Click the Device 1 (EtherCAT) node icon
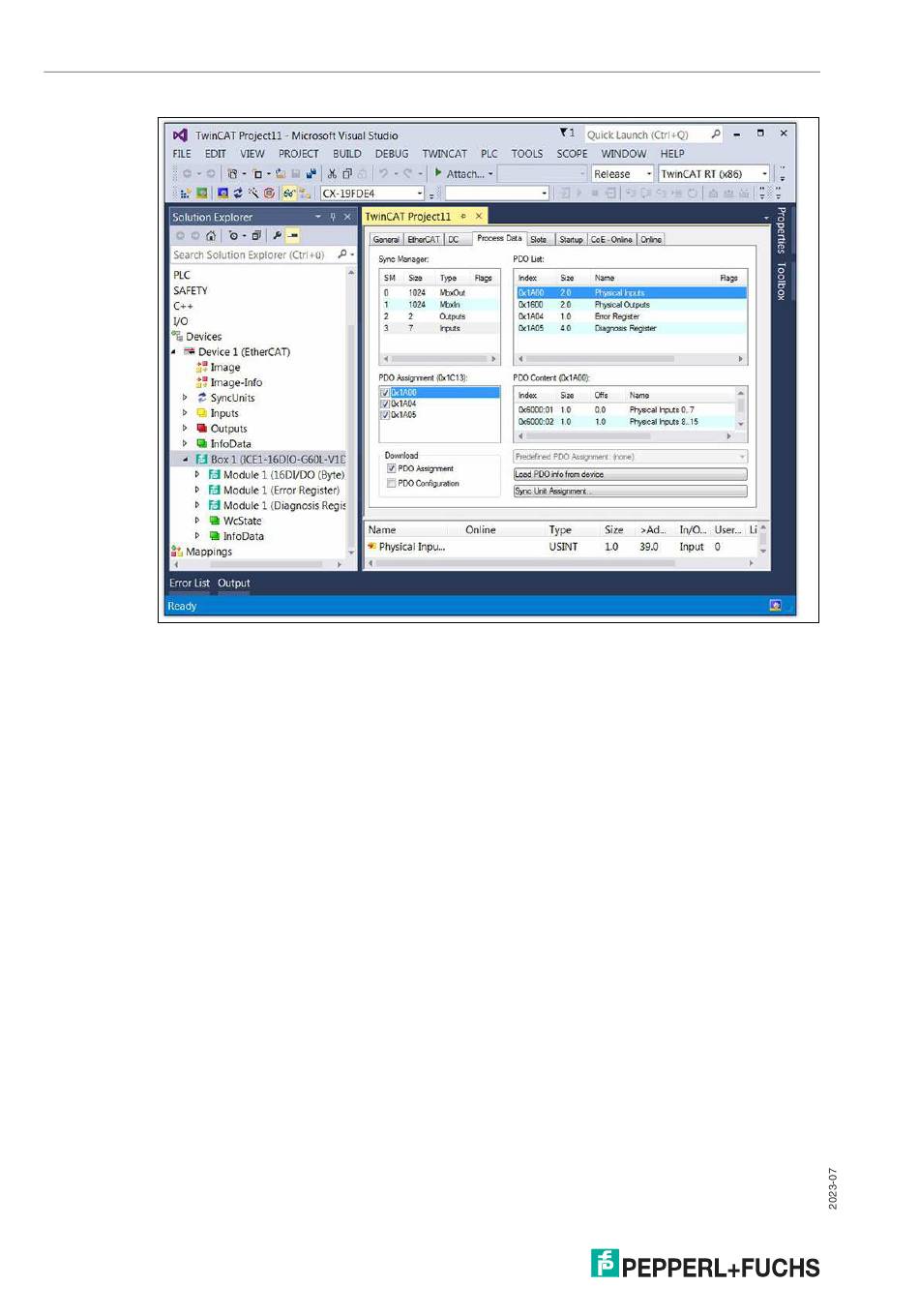 [x=190, y=351]
